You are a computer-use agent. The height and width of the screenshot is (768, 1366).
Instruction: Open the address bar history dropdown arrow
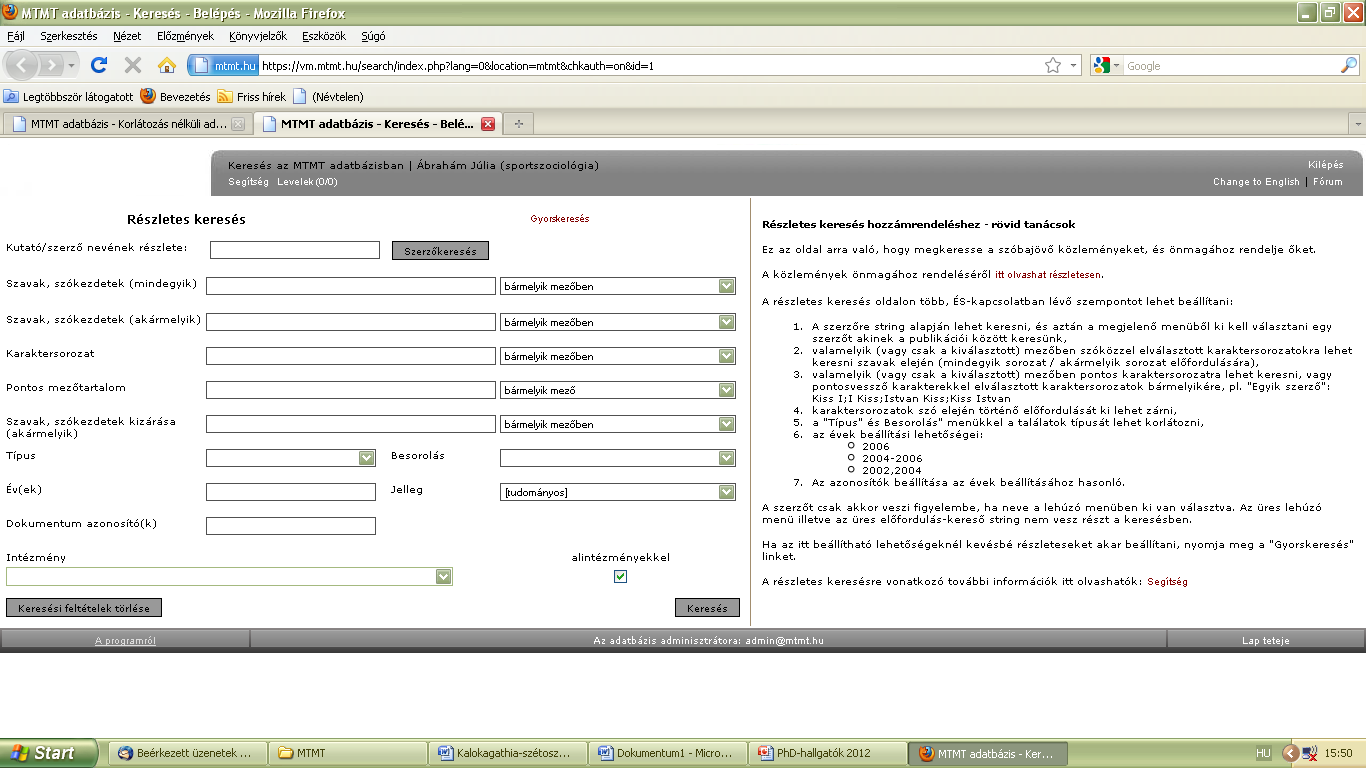click(x=1075, y=65)
